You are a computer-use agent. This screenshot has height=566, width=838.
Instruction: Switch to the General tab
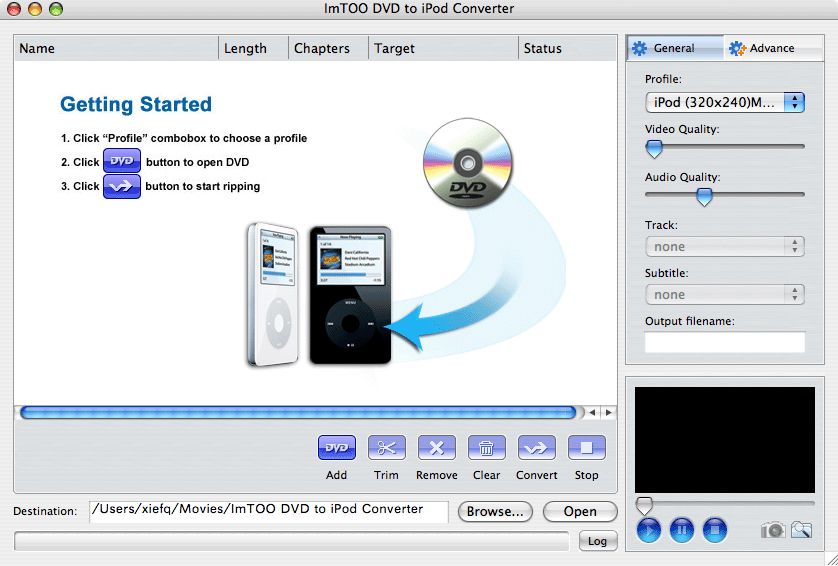(x=675, y=48)
